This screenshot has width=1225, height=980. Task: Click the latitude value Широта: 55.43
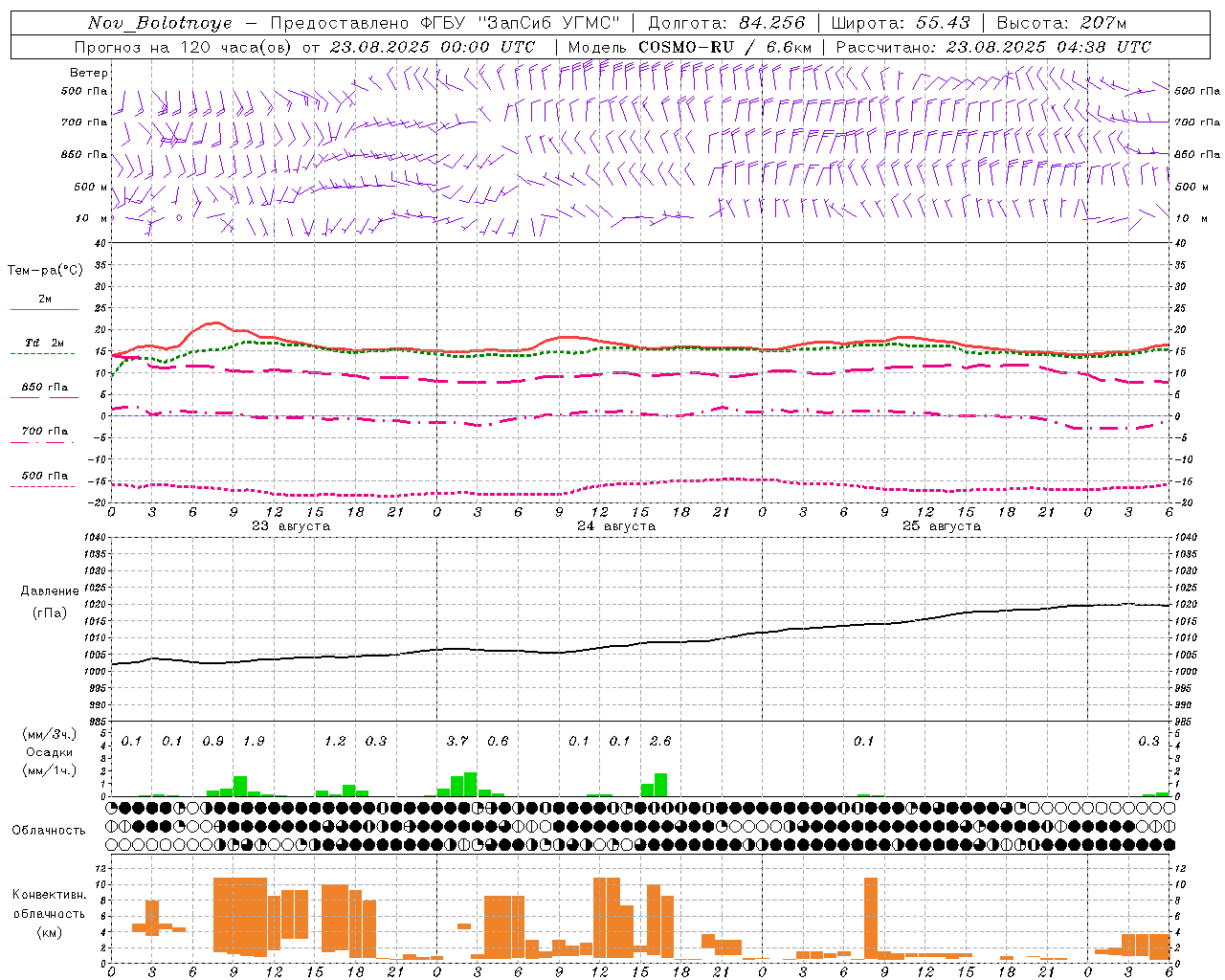coord(901,23)
